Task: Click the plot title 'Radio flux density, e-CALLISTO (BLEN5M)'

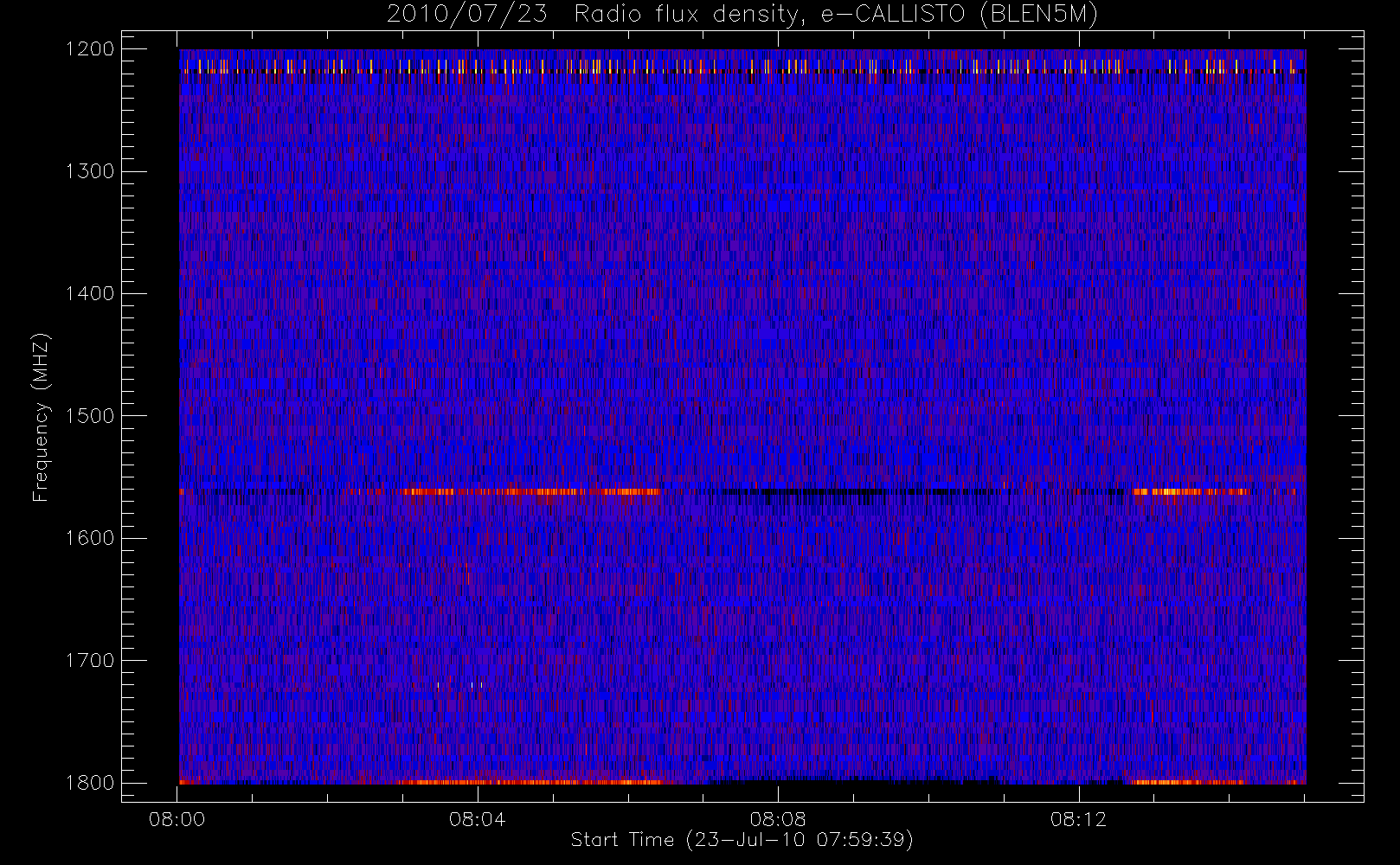Action: point(836,15)
